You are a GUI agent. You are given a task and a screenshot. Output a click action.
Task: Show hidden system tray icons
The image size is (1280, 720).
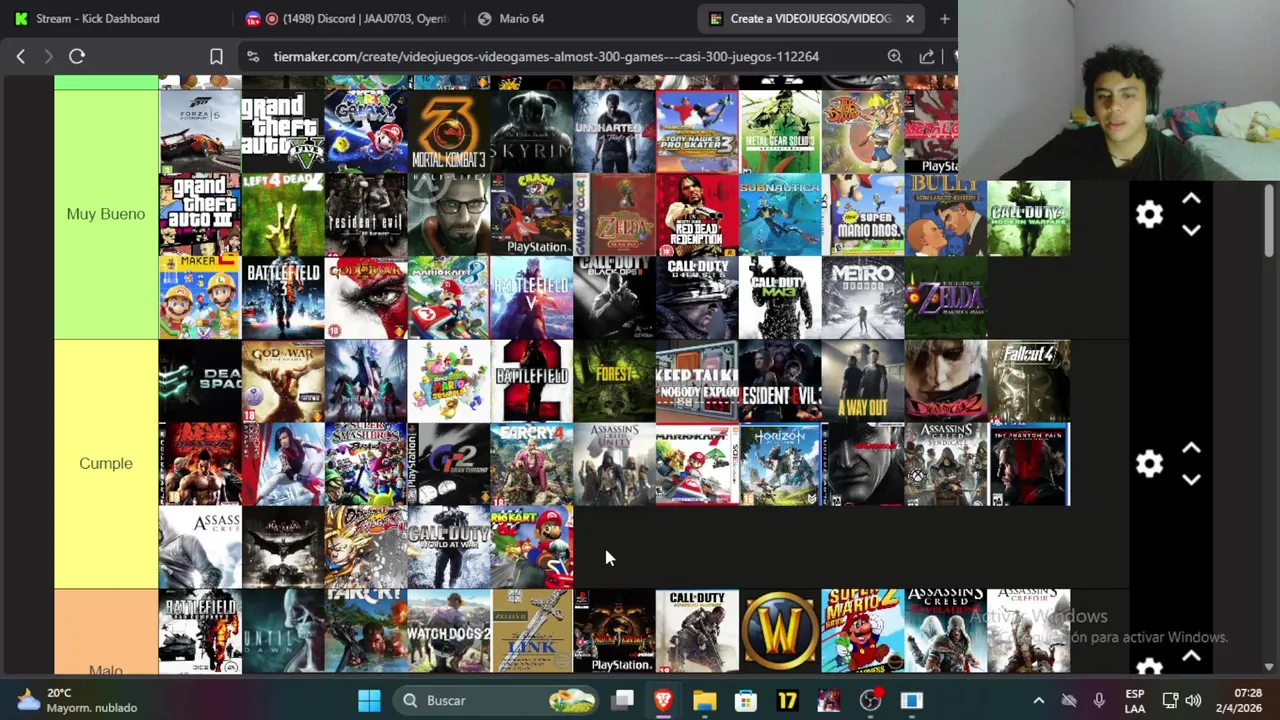point(1038,701)
